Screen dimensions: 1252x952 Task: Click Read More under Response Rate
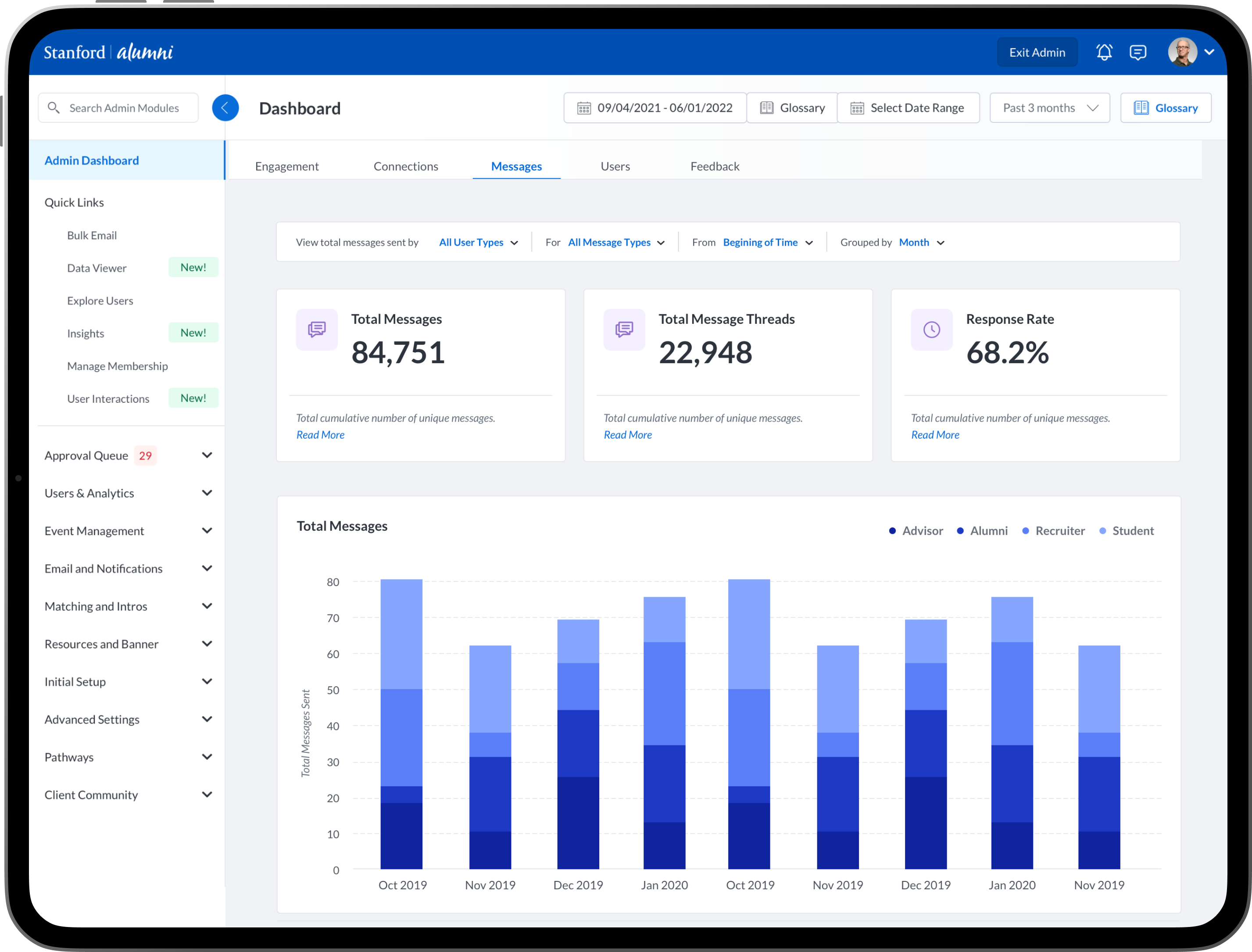(x=935, y=435)
